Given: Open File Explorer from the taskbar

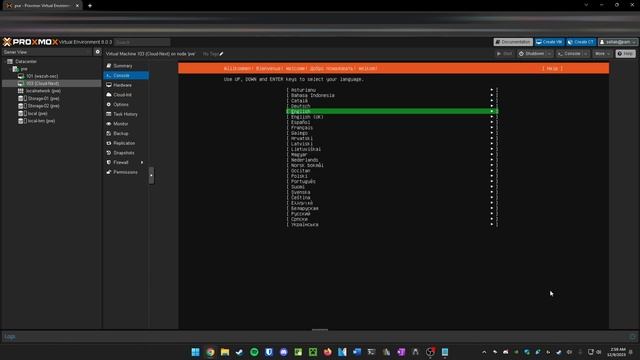Looking at the screenshot, I should [225, 352].
